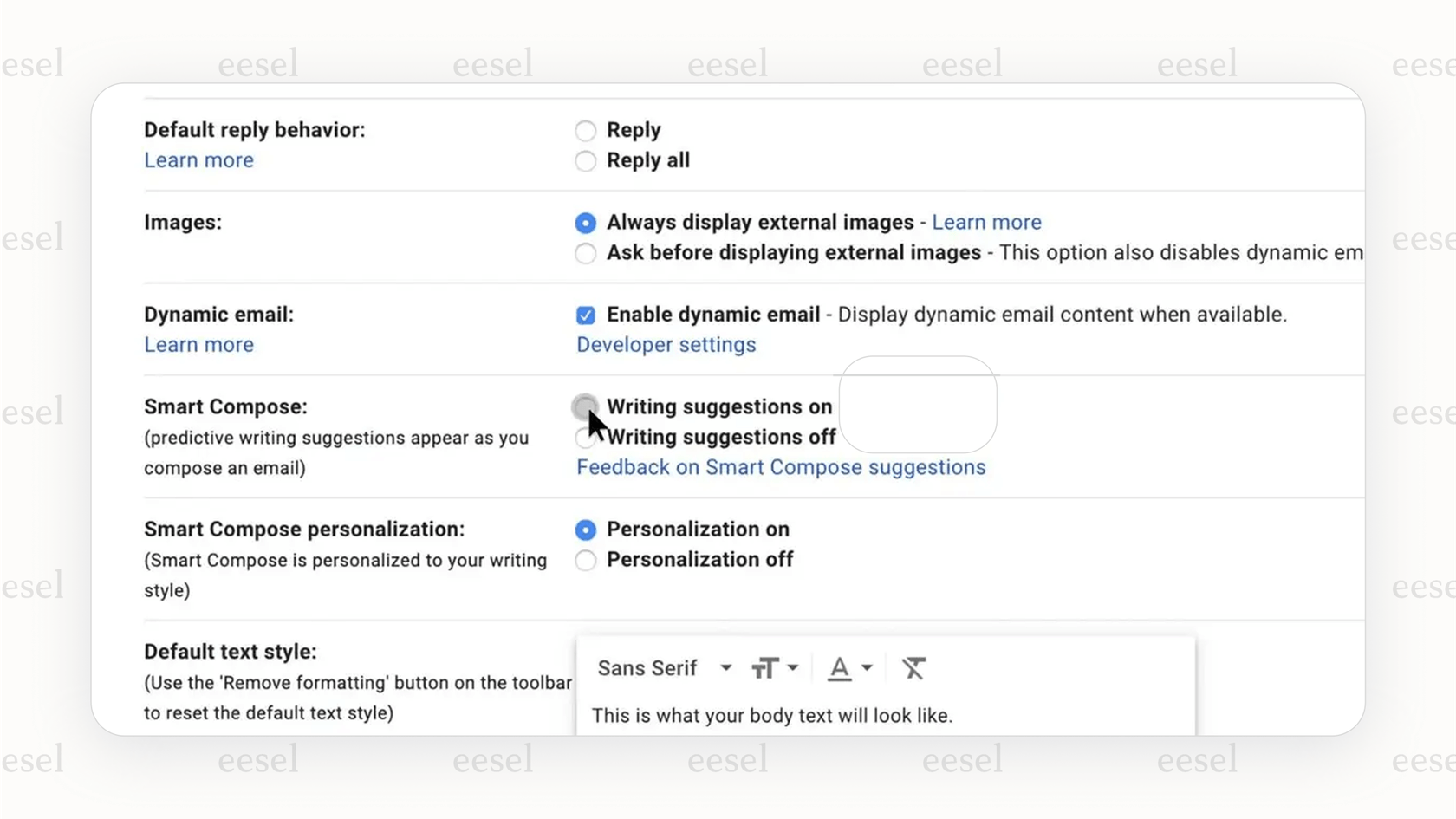Click the Remove formatting icon
Screen dimensions: 1456x819
click(913, 668)
